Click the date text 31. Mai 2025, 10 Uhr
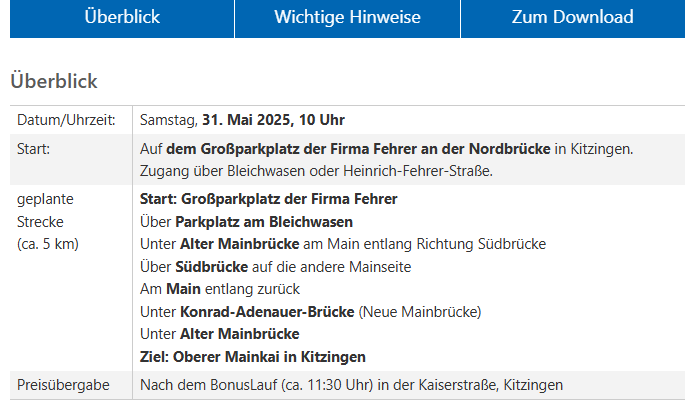This screenshot has height=417, width=695. pyautogui.click(x=273, y=120)
